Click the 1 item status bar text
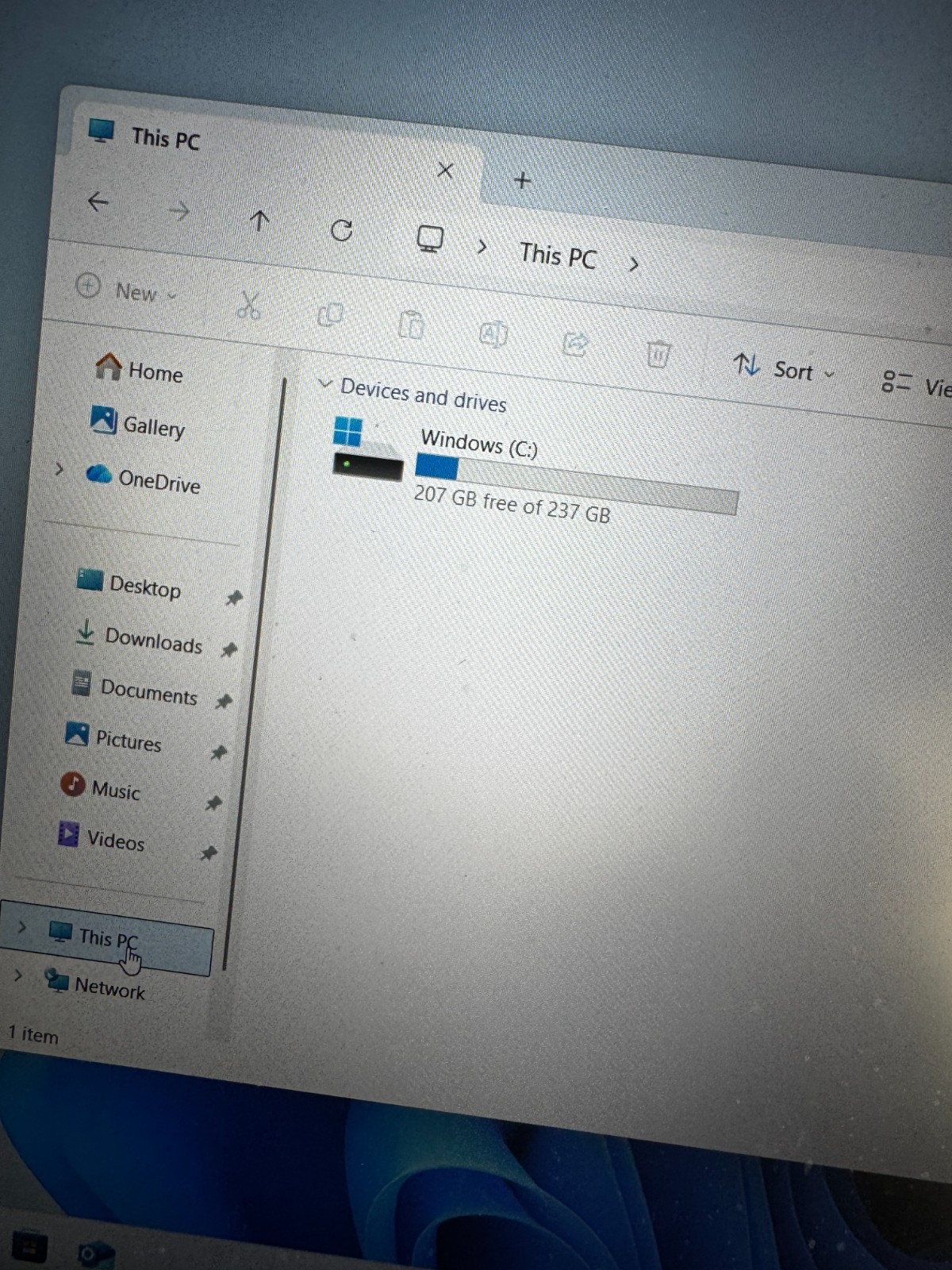952x1270 pixels. 33,1034
